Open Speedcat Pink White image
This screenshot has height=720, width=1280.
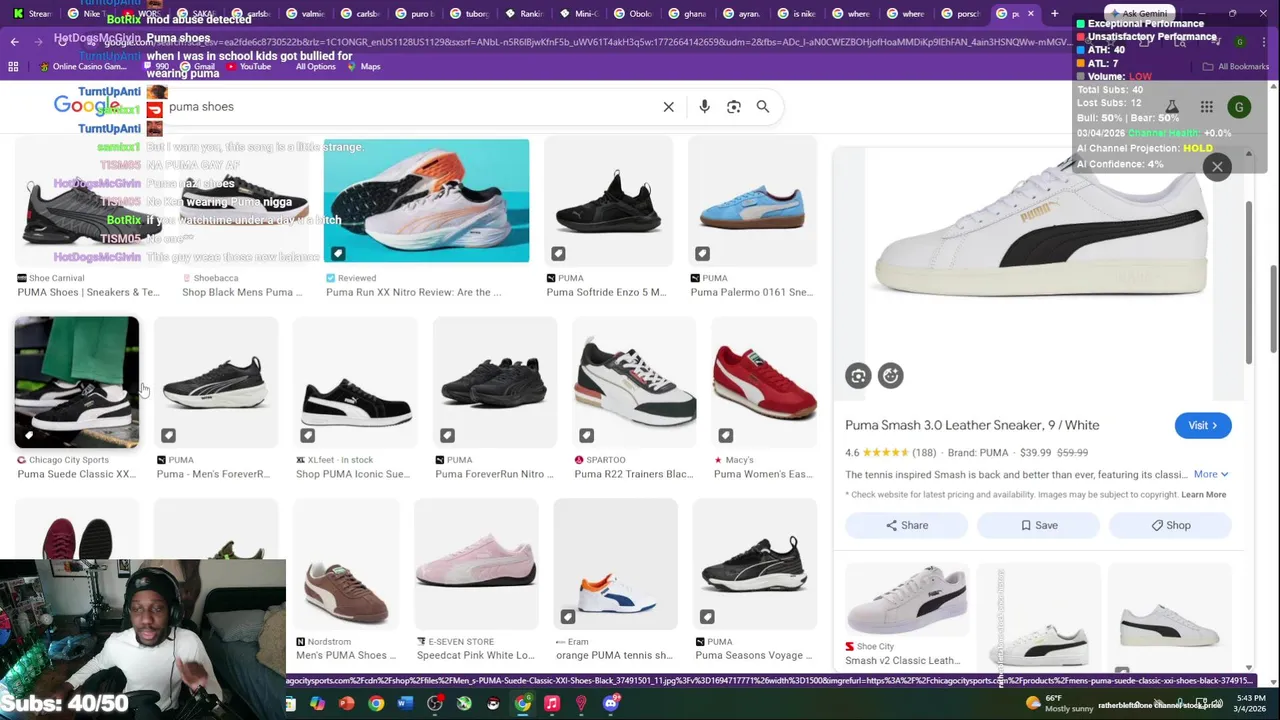coord(476,565)
